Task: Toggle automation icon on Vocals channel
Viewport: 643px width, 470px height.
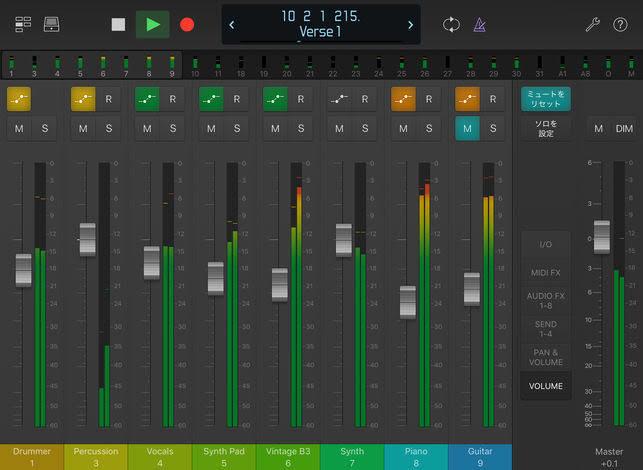Action: pos(147,99)
